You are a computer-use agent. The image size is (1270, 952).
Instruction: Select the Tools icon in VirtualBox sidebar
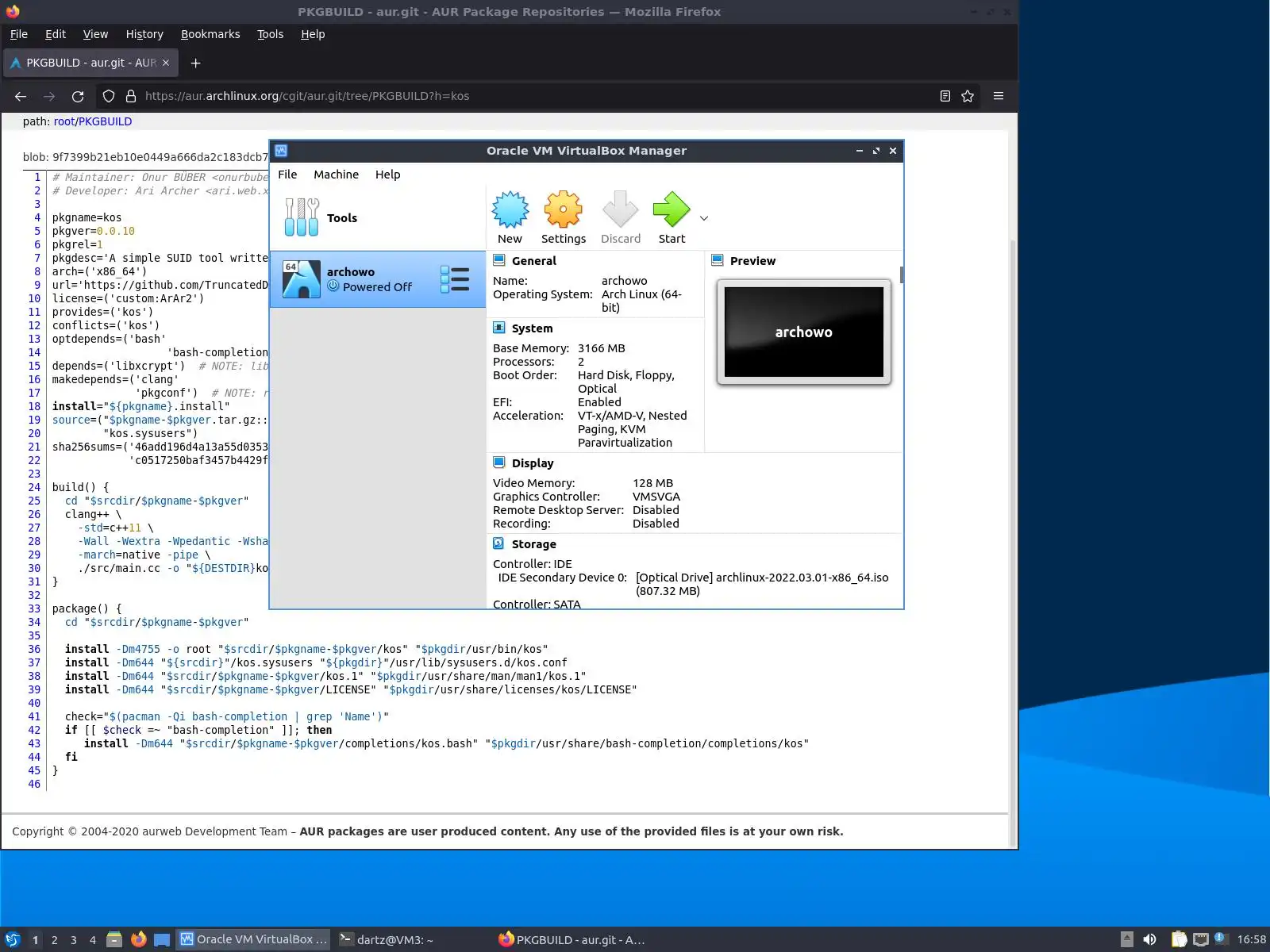click(x=302, y=217)
